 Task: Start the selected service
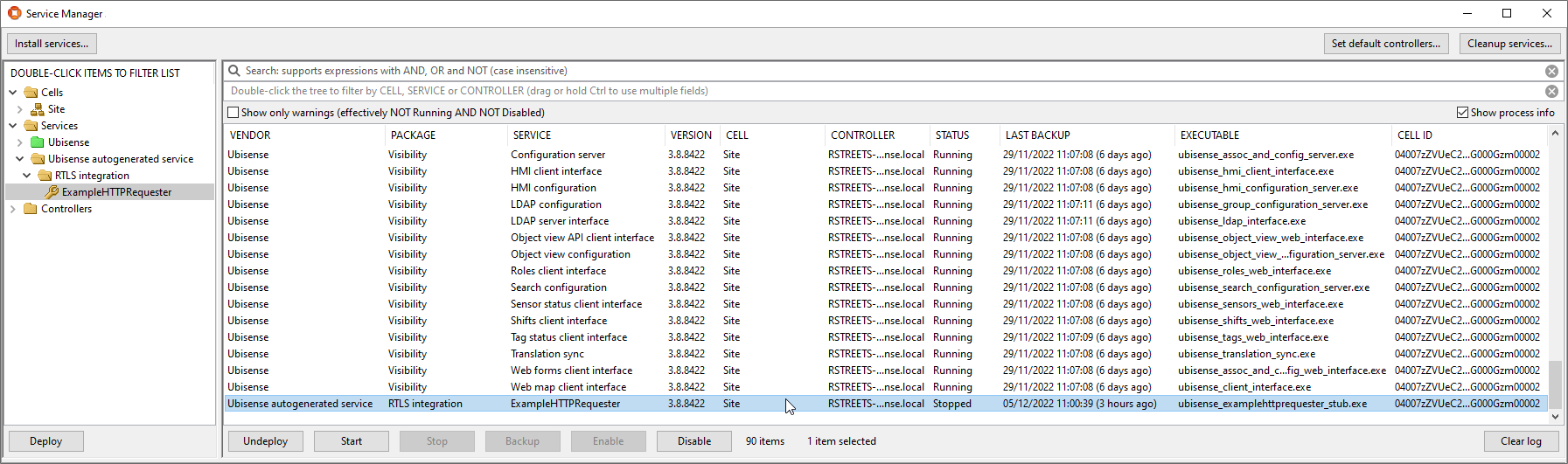point(352,441)
